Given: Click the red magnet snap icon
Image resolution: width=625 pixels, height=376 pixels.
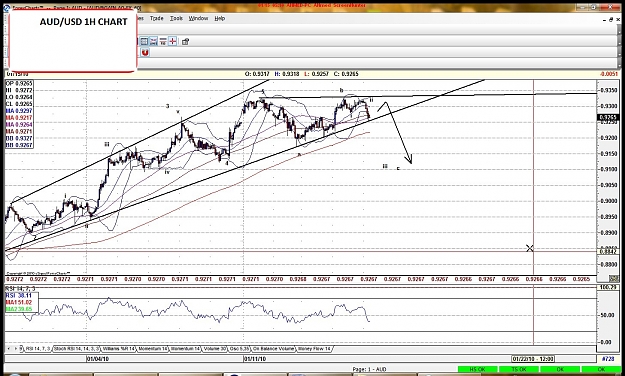Looking at the screenshot, I should [x=145, y=53].
